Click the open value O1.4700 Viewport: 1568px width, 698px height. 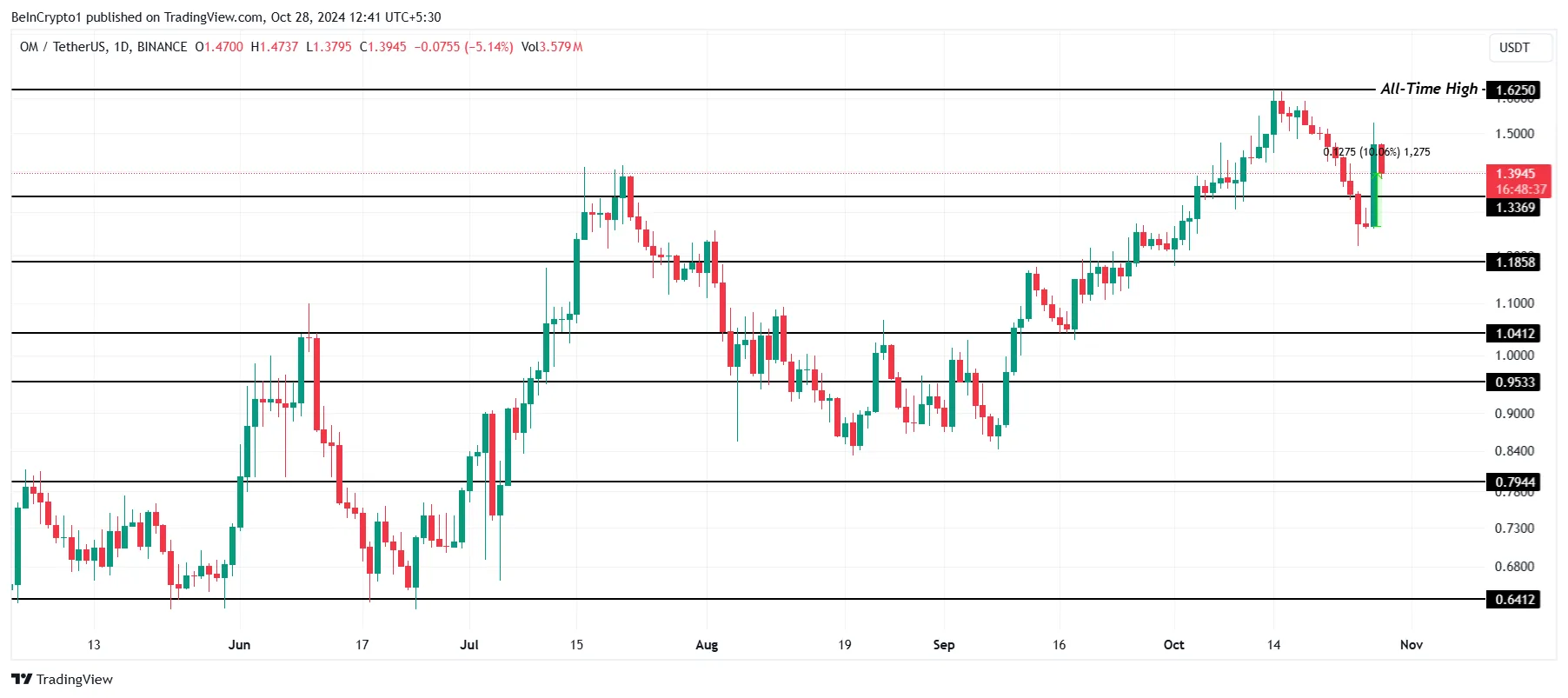(x=219, y=47)
